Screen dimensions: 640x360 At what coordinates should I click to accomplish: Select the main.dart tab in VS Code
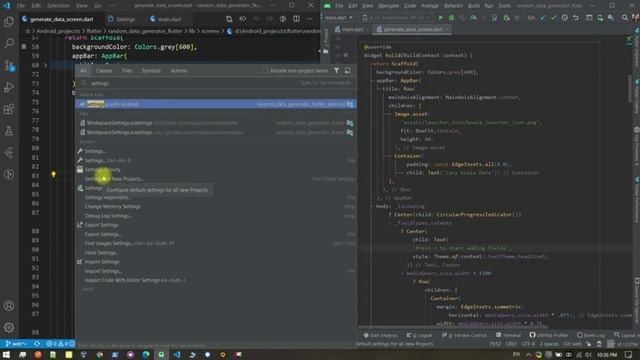(166, 19)
